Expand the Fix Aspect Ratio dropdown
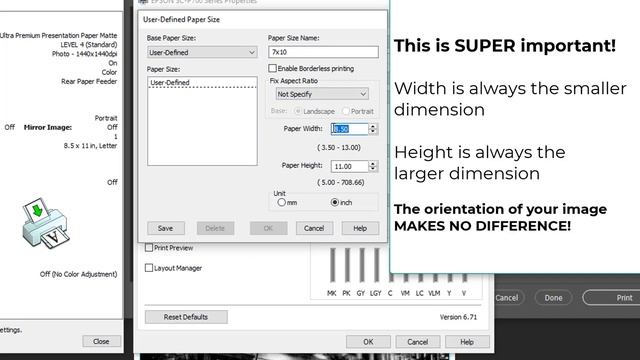Screen dimensions: 640x360 322,94
